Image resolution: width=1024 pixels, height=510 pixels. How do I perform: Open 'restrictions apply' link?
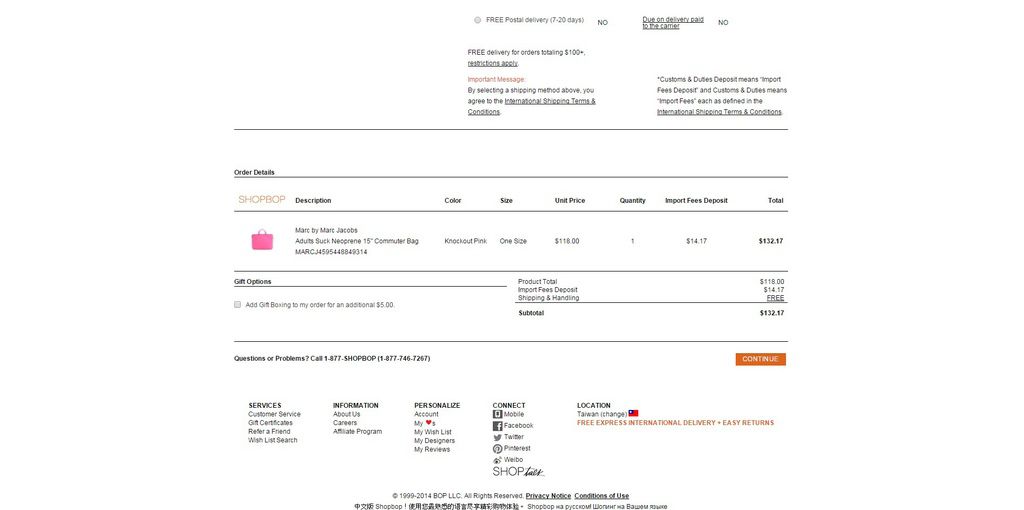(492, 63)
